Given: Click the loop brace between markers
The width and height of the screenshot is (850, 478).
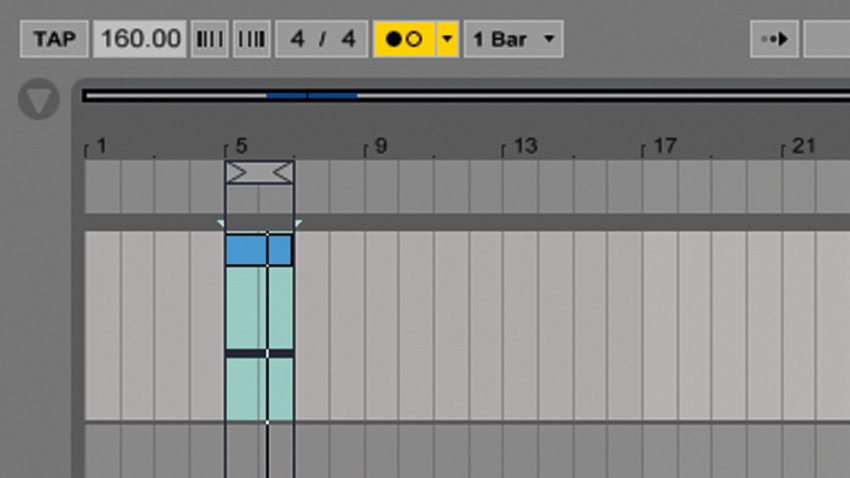Looking at the screenshot, I should [x=260, y=173].
